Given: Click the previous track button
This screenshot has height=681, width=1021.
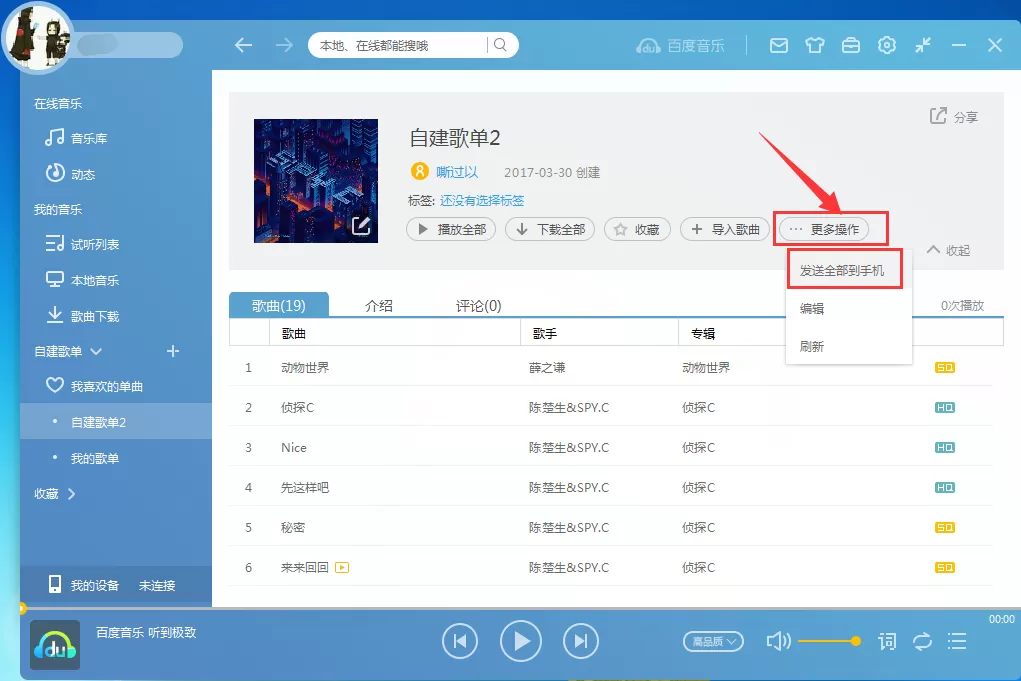Looking at the screenshot, I should 460,641.
